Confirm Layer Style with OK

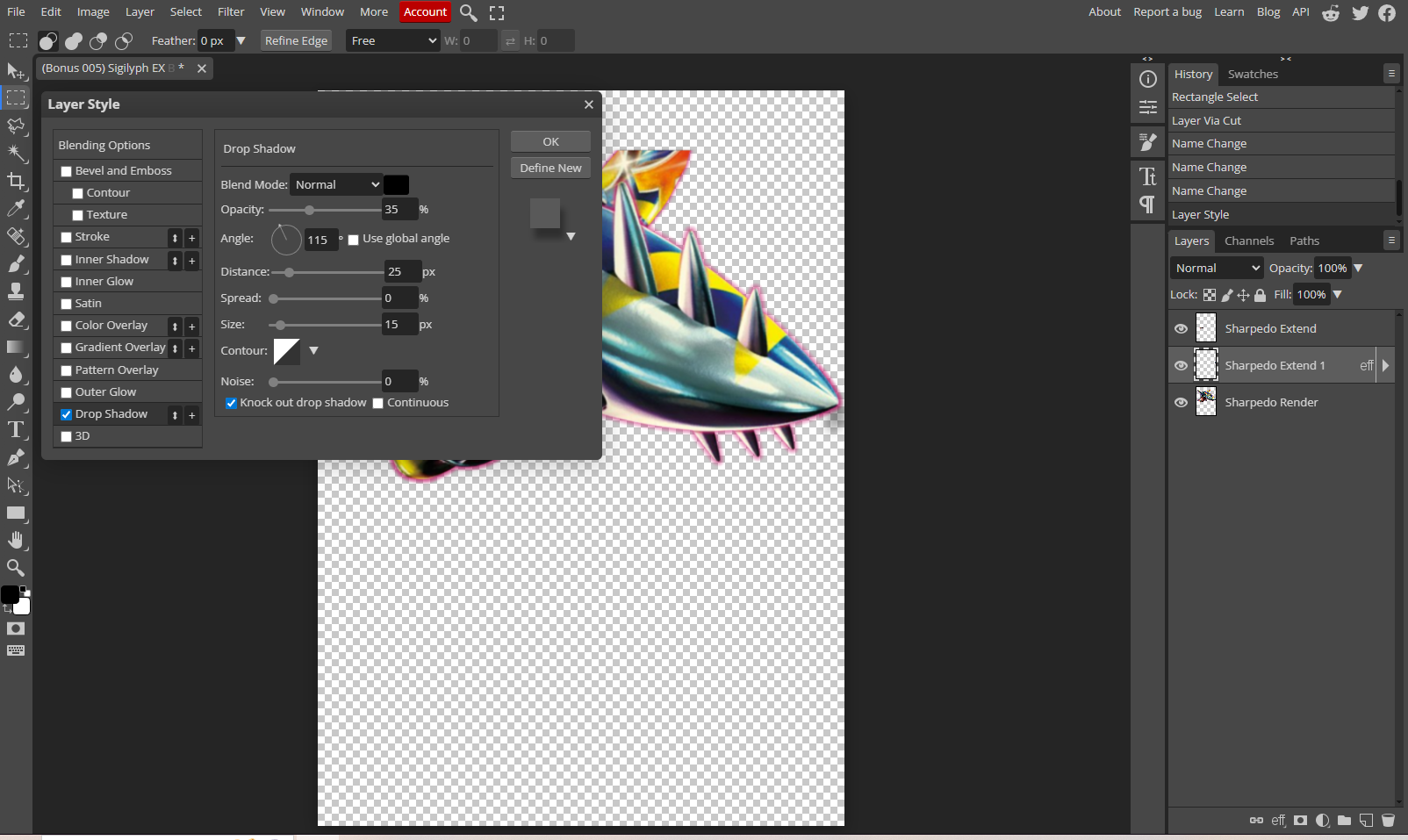(x=550, y=142)
